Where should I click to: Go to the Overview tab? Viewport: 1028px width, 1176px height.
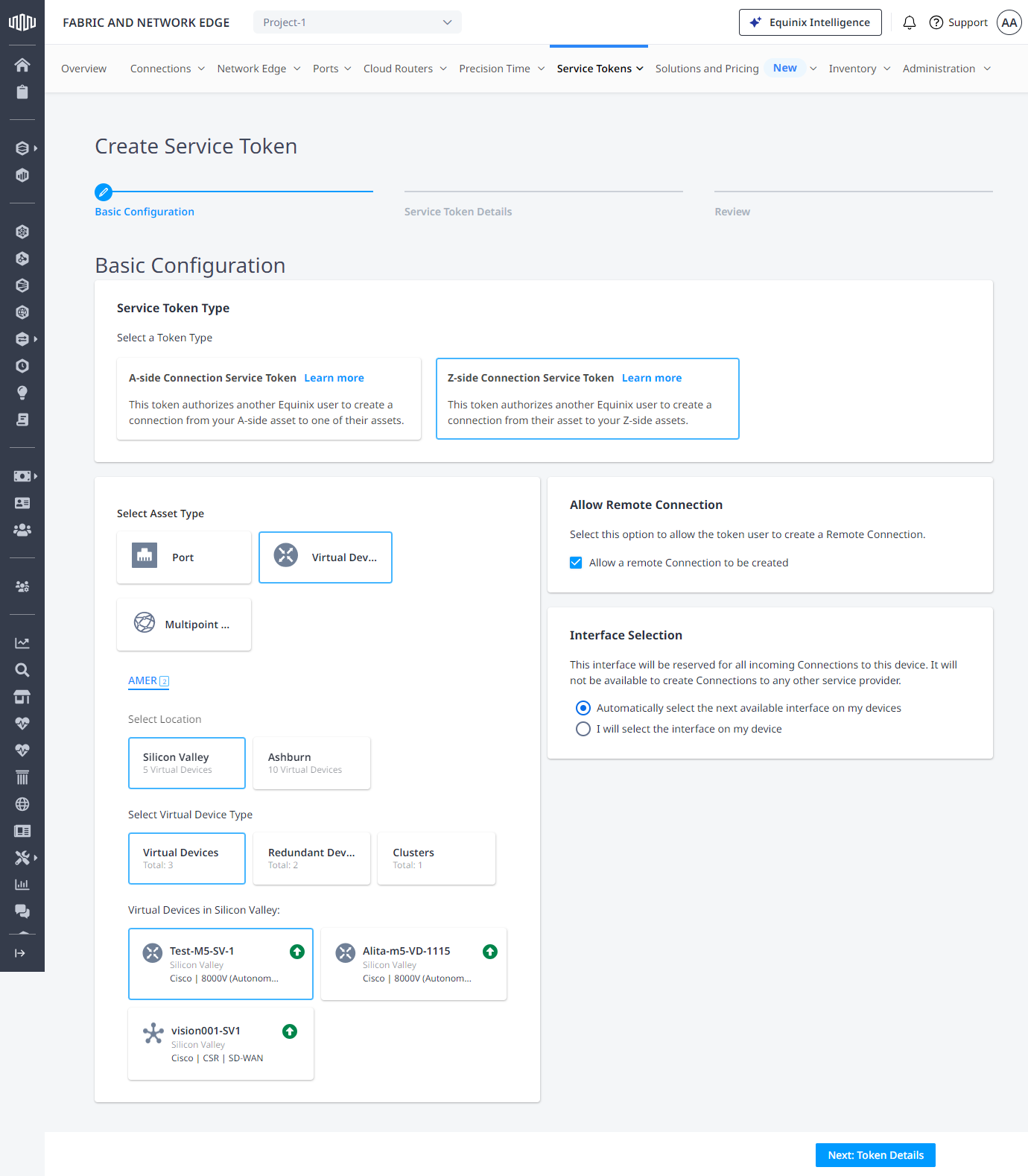tap(83, 69)
